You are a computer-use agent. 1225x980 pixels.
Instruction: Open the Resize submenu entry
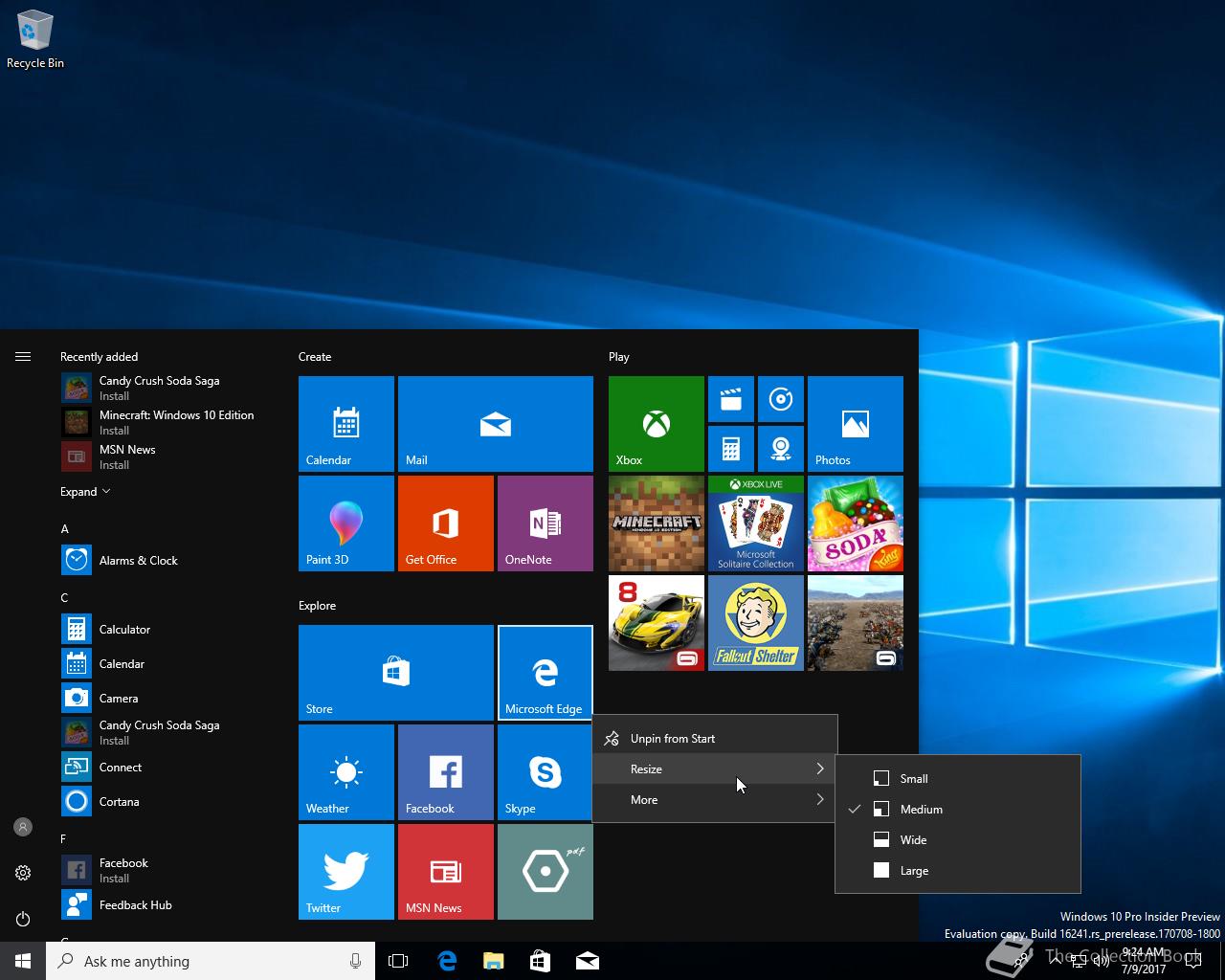click(715, 769)
